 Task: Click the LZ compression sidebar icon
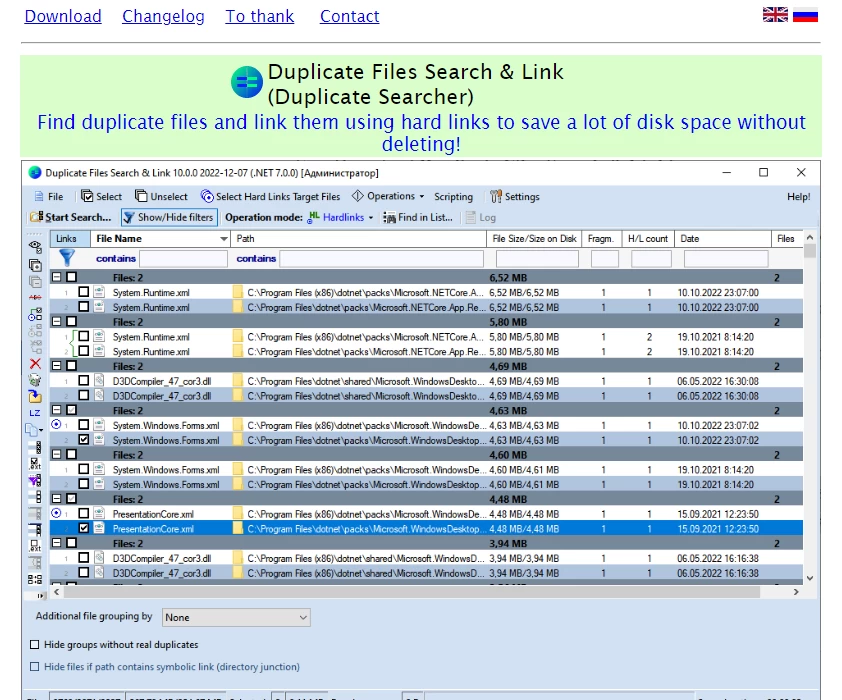coord(35,413)
